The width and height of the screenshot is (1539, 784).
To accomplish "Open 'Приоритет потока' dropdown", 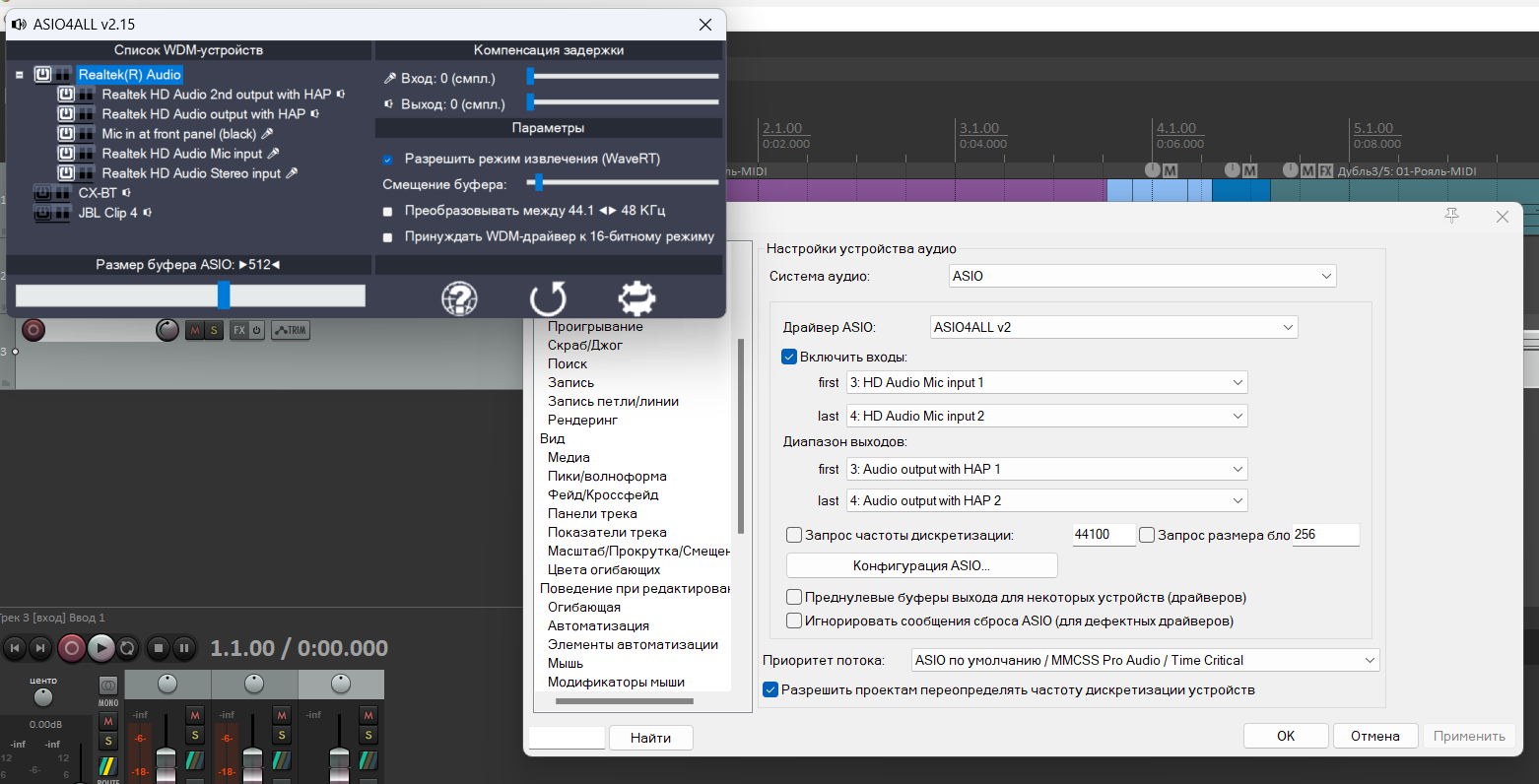I will click(1145, 660).
